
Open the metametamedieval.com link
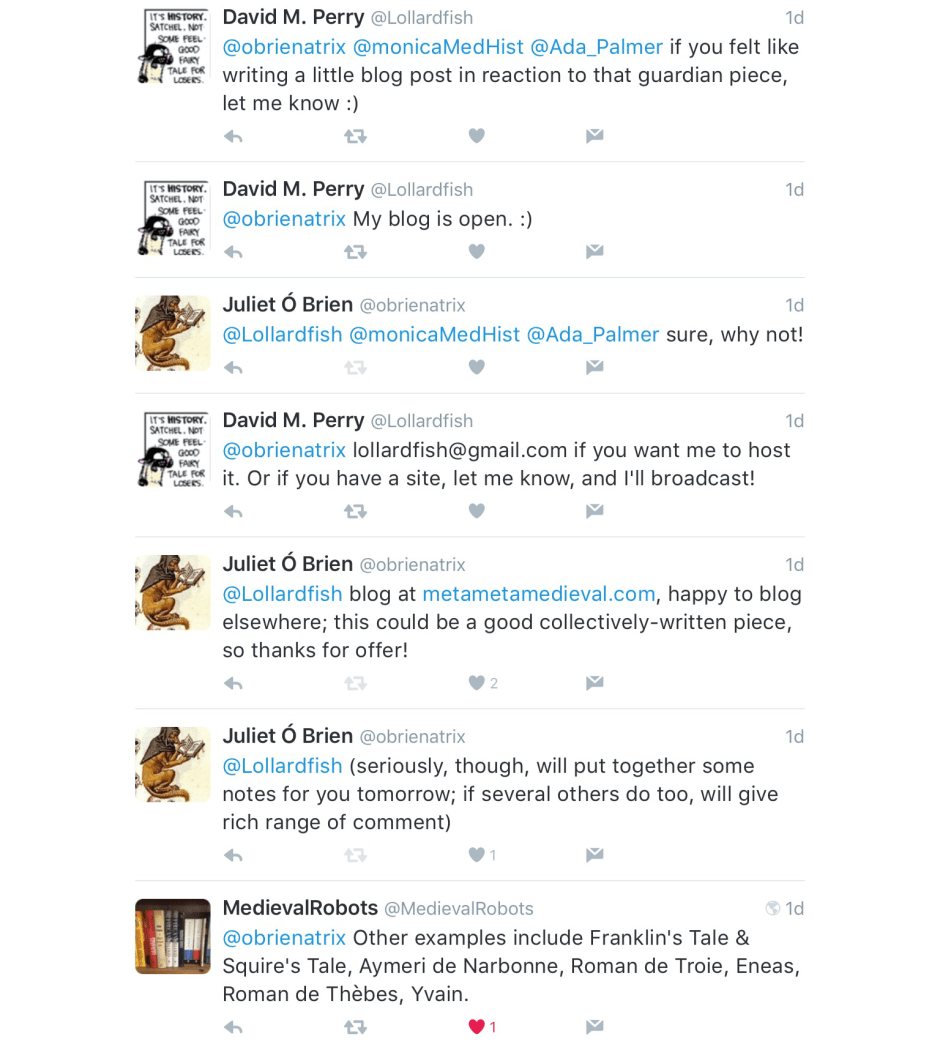[x=538, y=594]
